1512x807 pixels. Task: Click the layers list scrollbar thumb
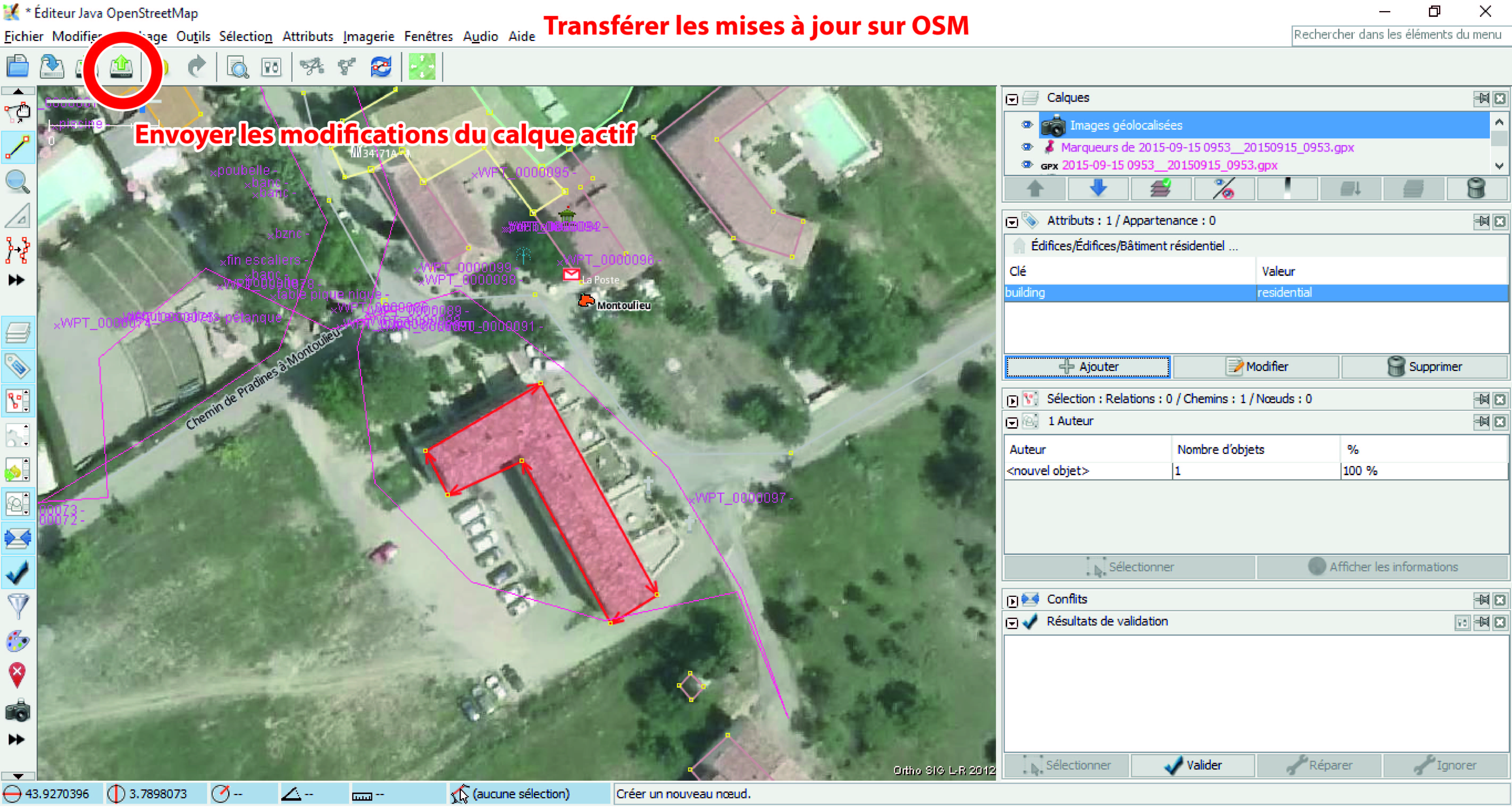tap(1499, 139)
